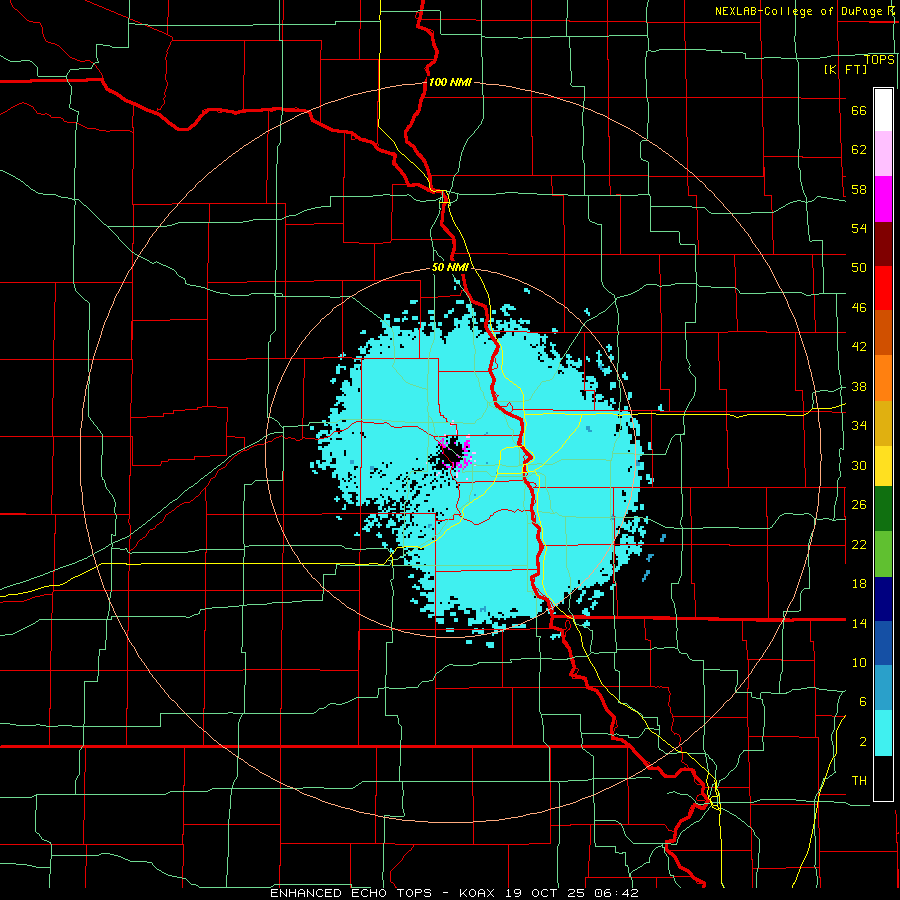The image size is (900, 900).
Task: Click the '22' legend value
Action: 859,544
